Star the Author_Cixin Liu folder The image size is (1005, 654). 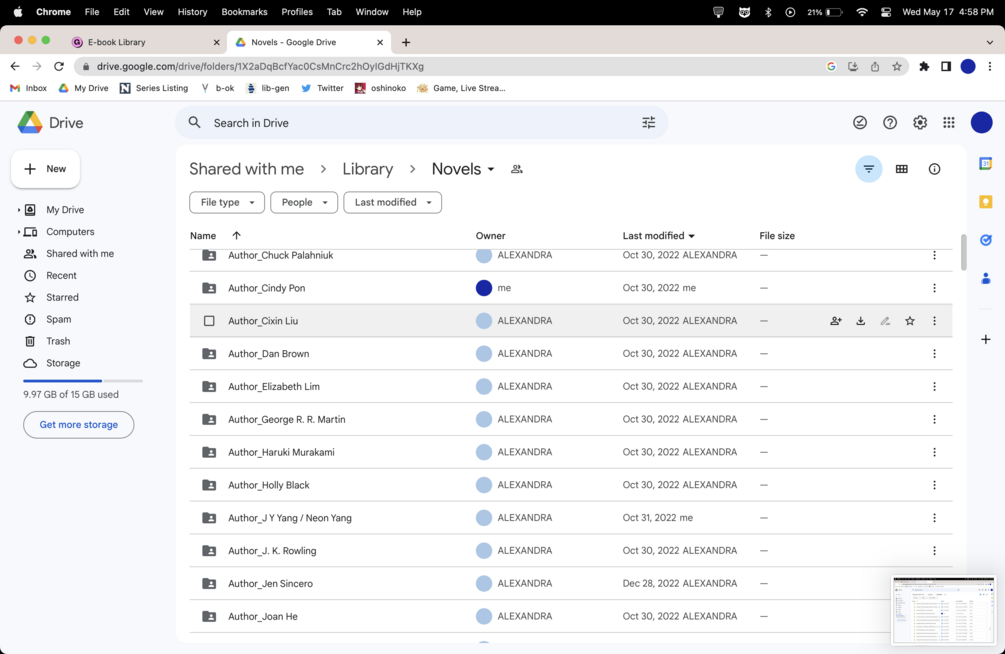point(910,321)
